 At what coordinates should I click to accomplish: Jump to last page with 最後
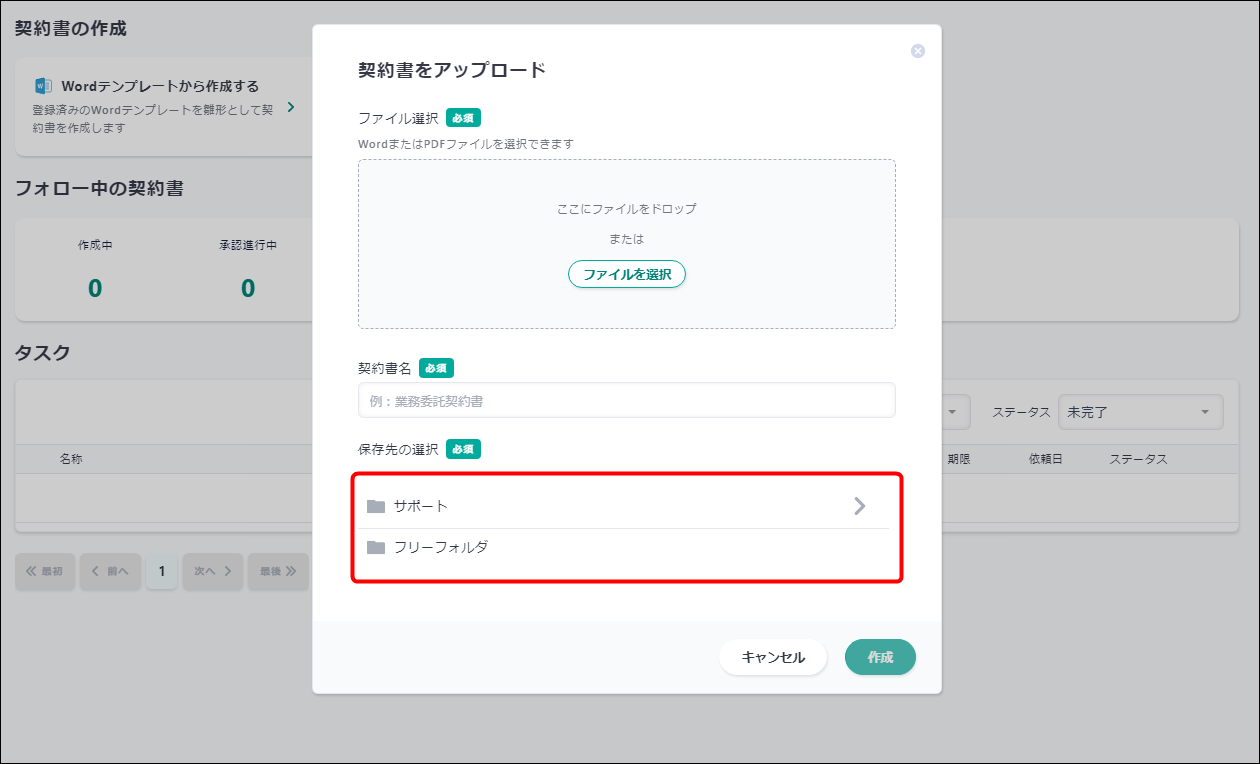point(278,571)
